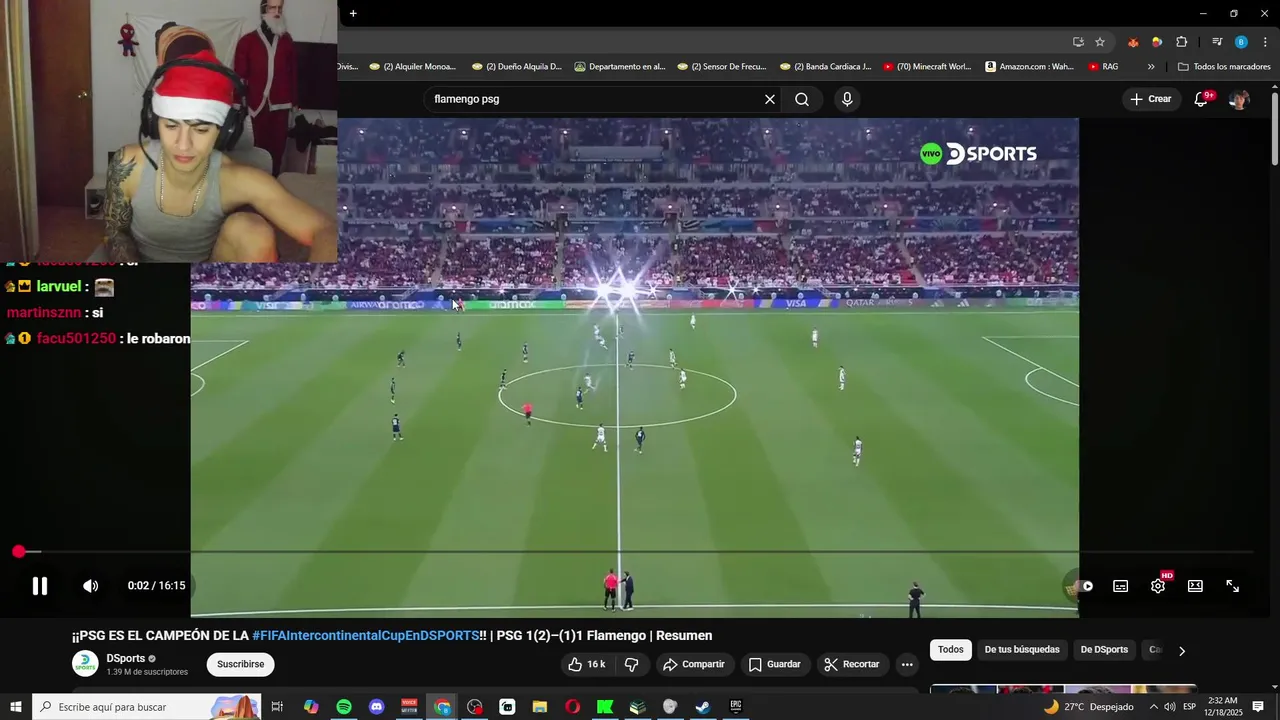This screenshot has width=1280, height=720.
Task: Click Compartir to share the video
Action: point(693,664)
